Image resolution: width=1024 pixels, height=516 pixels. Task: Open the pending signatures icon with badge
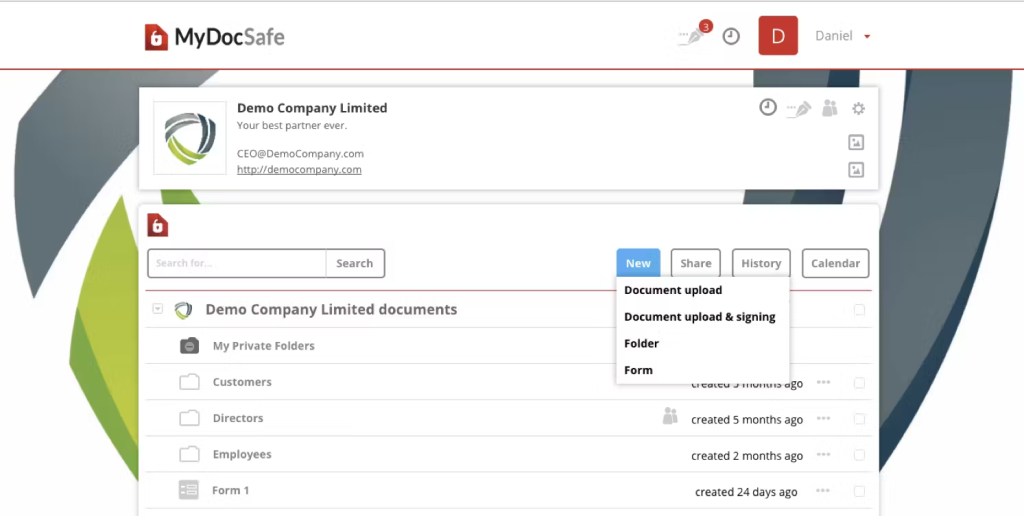[693, 36]
